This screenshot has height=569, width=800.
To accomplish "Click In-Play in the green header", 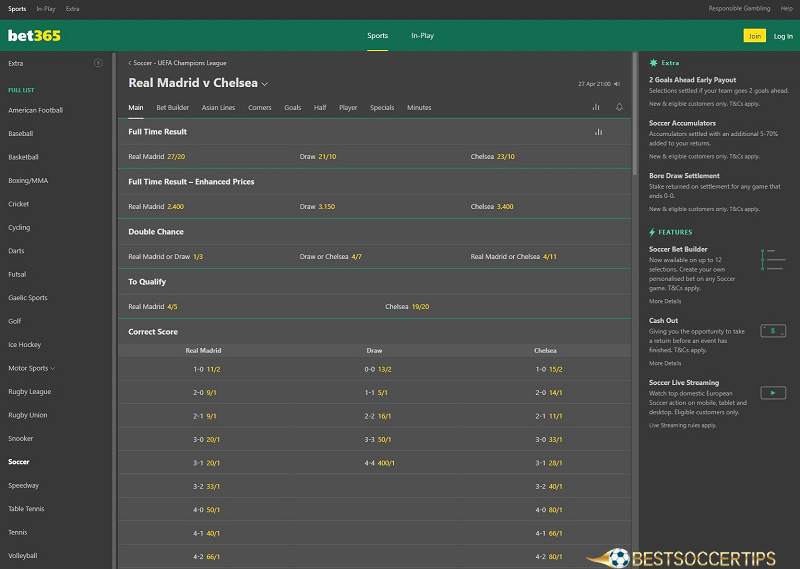I will tap(422, 36).
